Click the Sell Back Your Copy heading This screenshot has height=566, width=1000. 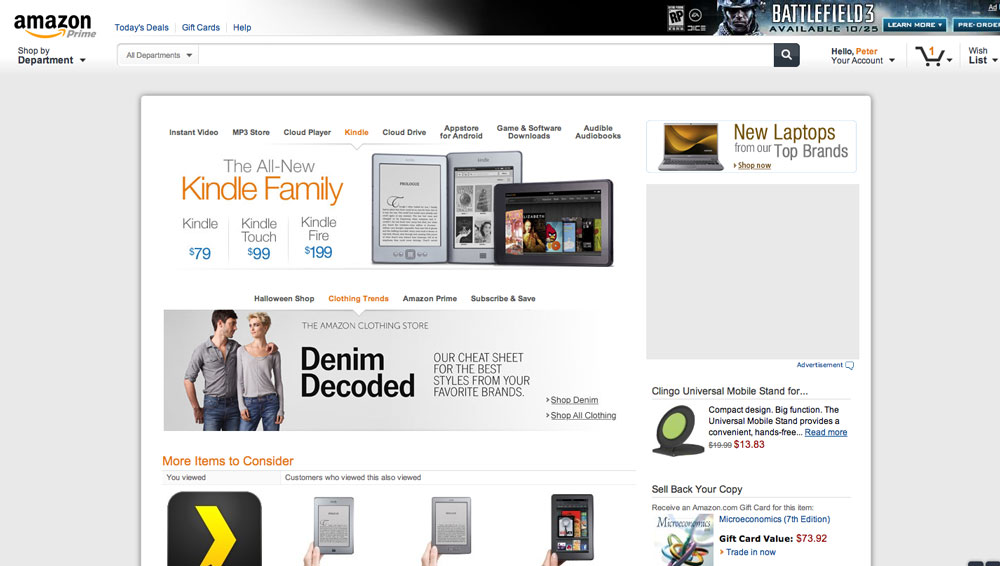point(696,489)
